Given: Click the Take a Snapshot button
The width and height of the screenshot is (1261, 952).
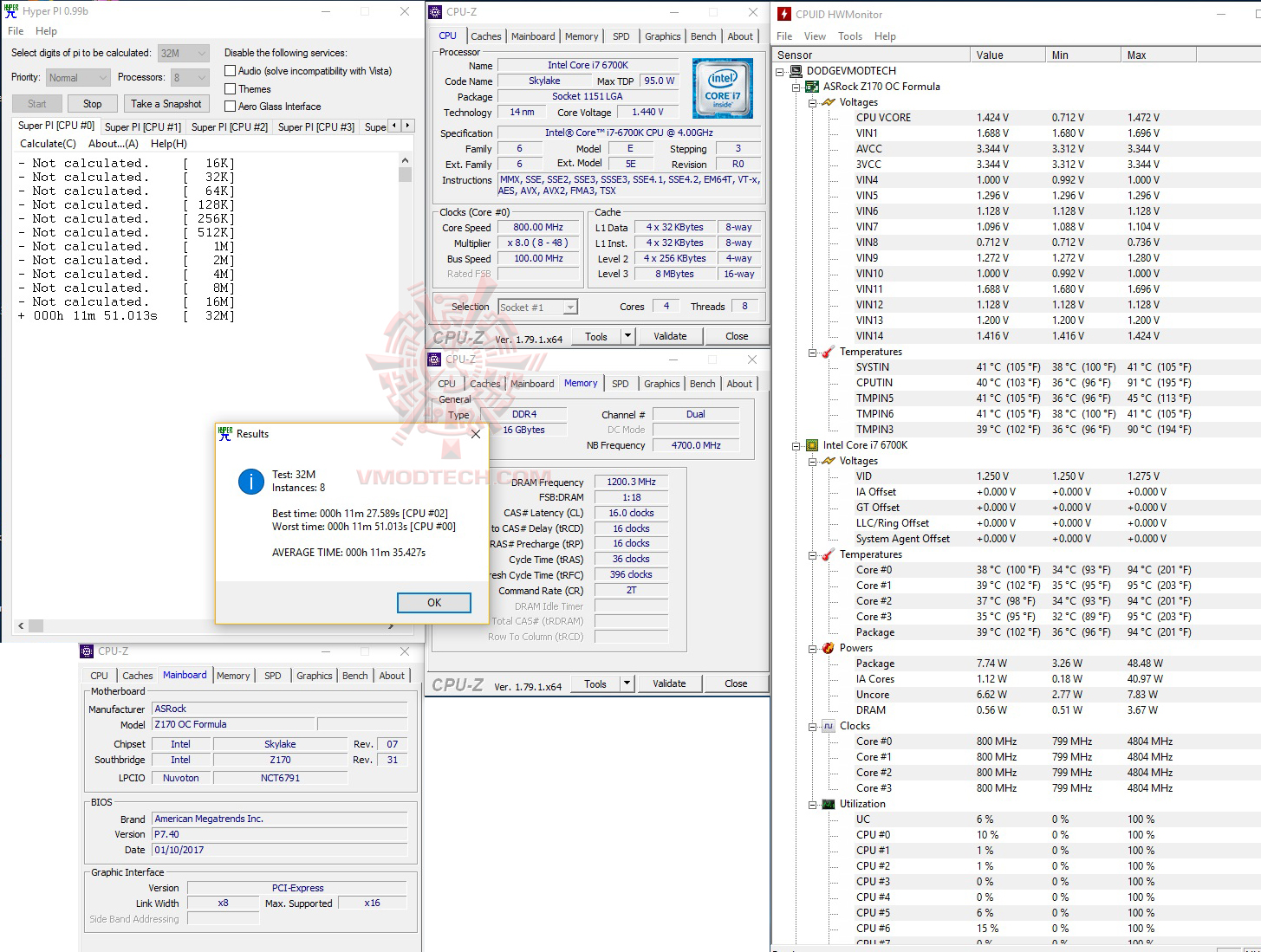Looking at the screenshot, I should (x=166, y=104).
